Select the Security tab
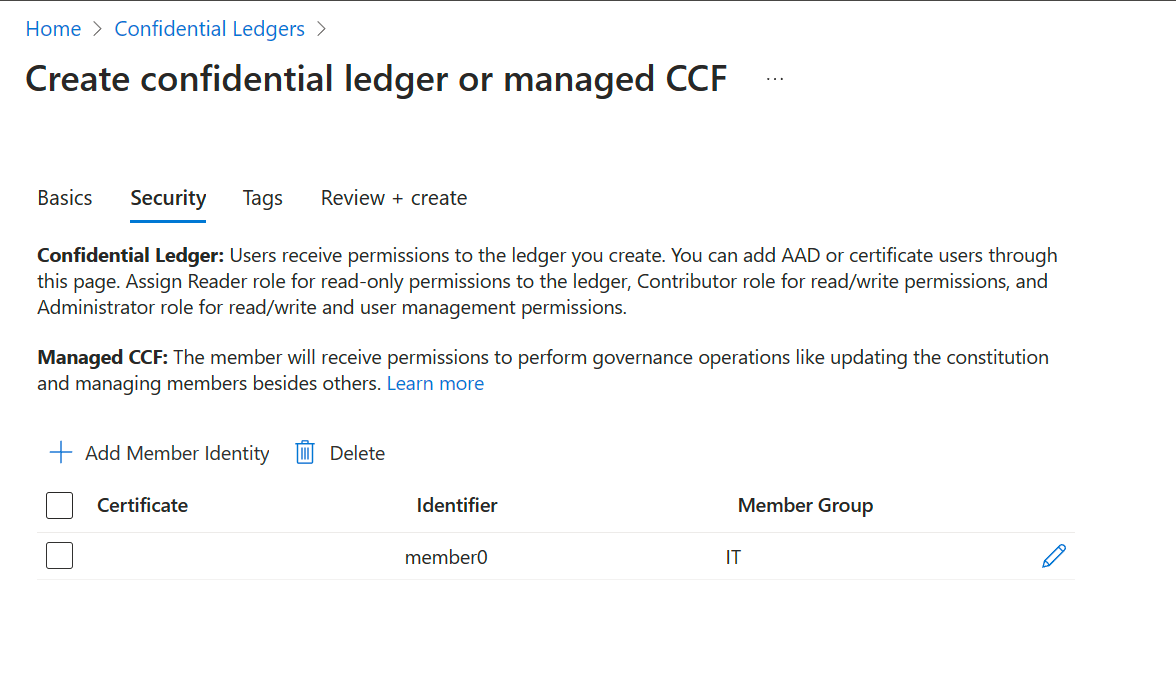The height and width of the screenshot is (691, 1176). [x=167, y=198]
